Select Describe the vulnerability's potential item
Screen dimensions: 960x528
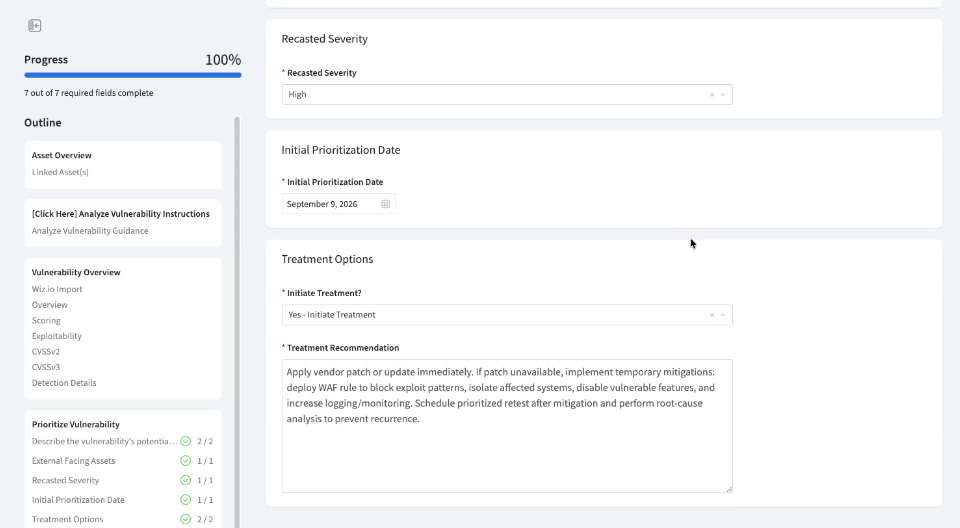click(x=104, y=441)
